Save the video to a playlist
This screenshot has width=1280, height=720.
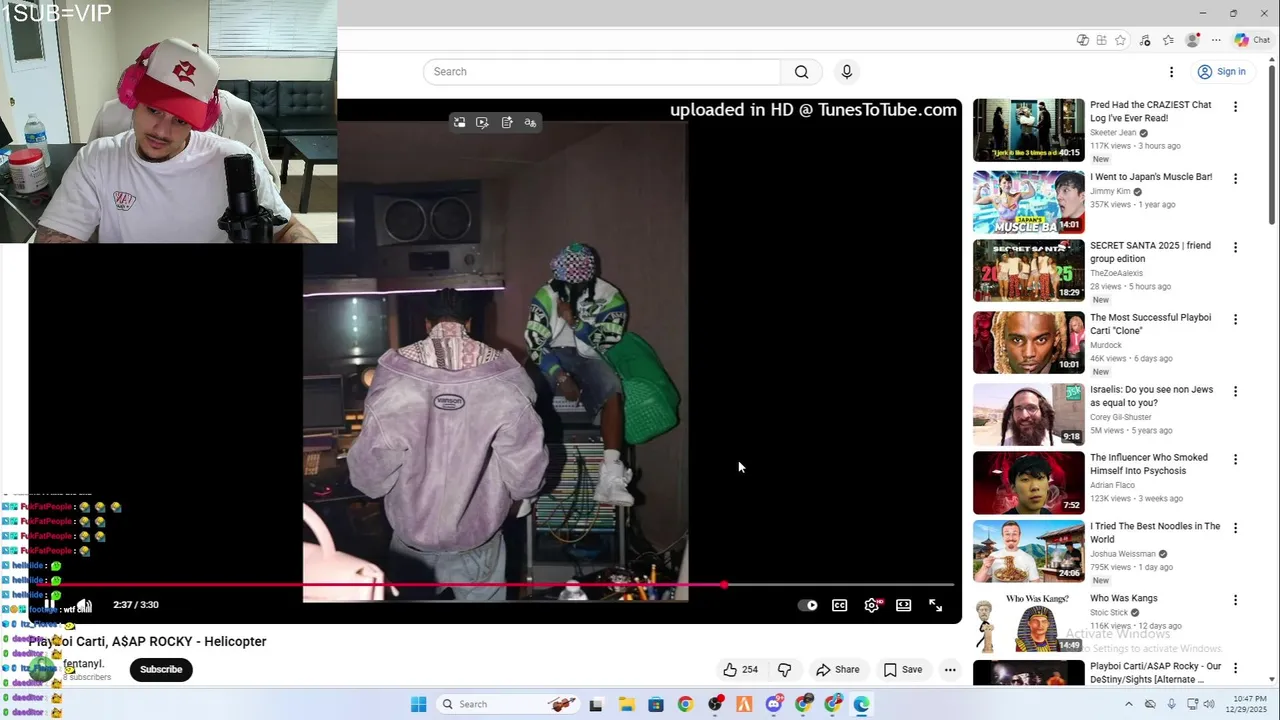pyautogui.click(x=903, y=670)
